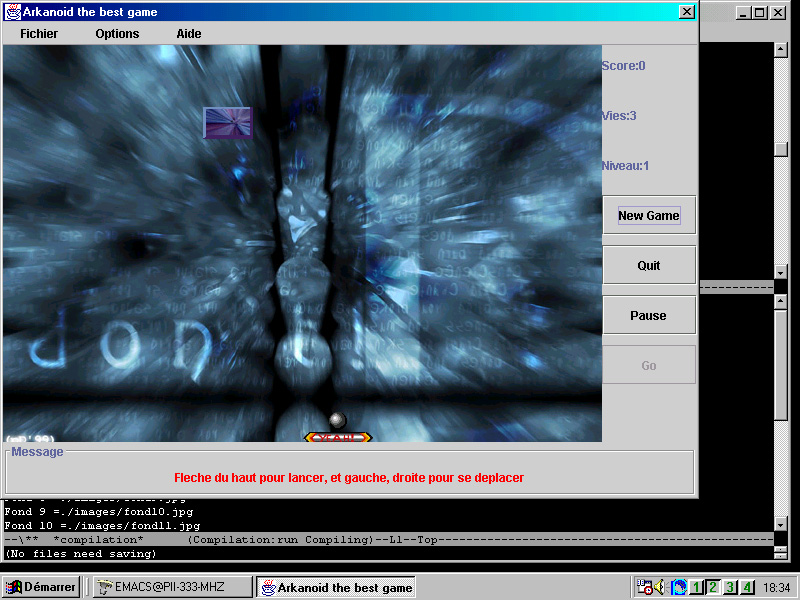800x600 pixels.
Task: Open the Fichier menu
Action: [x=39, y=34]
